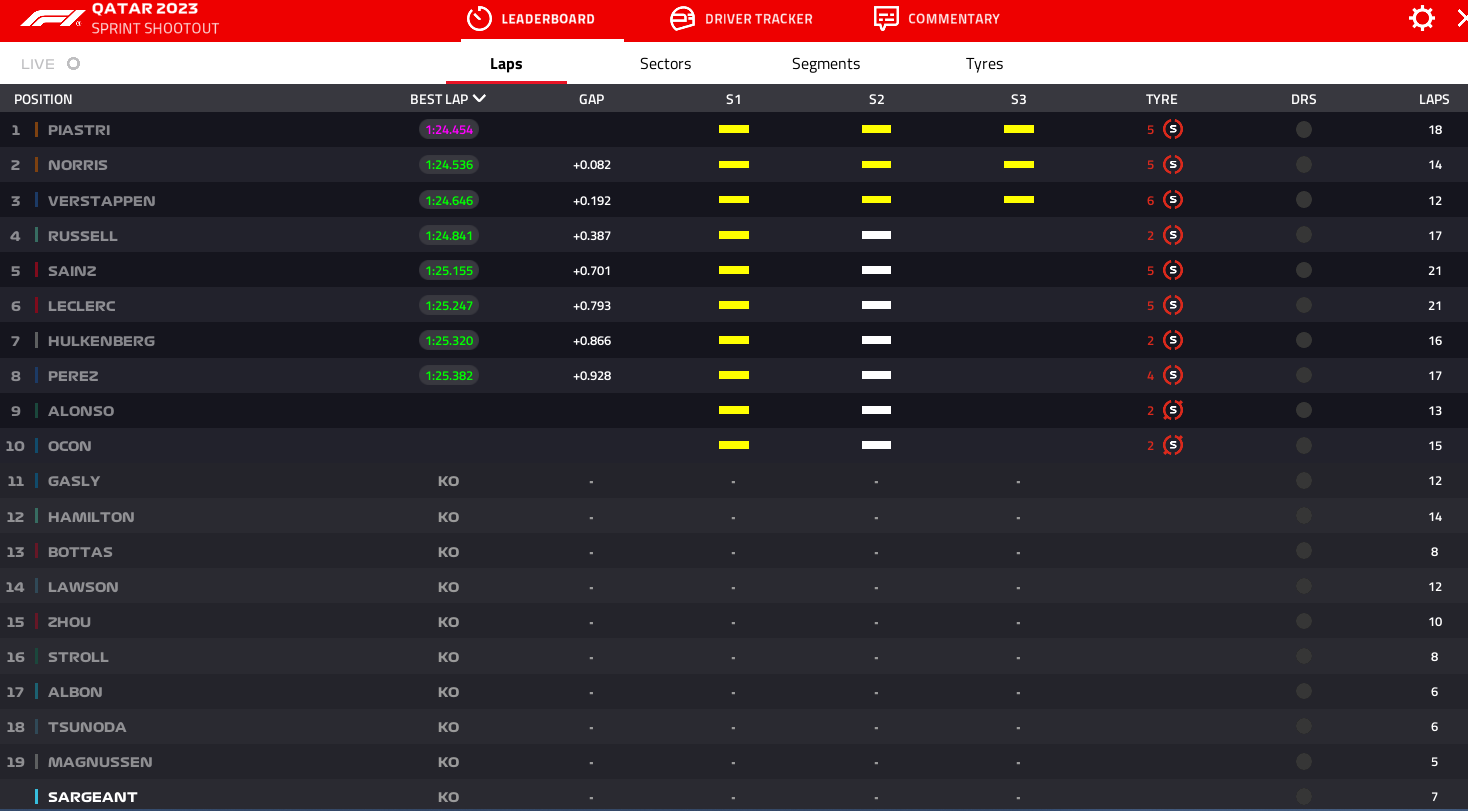
Task: Open the Commentary view
Action: 937,19
